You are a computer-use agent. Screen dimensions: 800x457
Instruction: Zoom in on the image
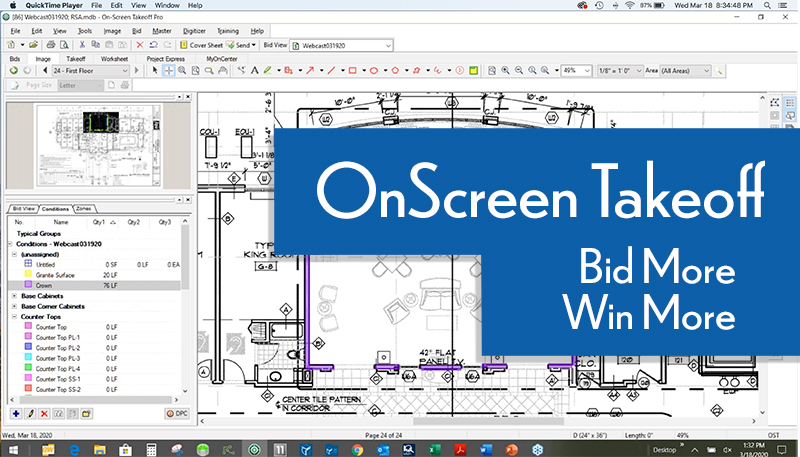pos(505,70)
